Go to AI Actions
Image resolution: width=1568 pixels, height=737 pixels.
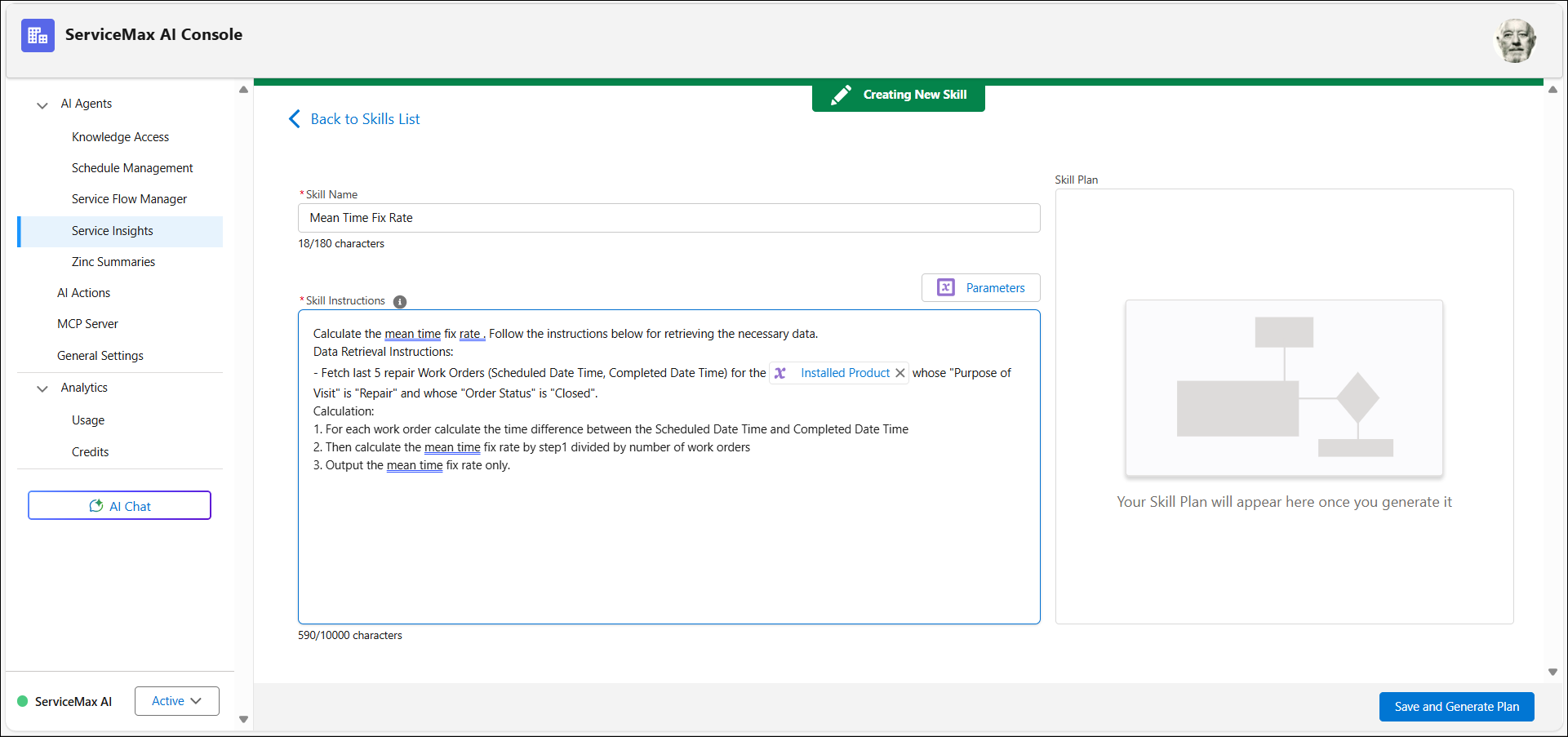[x=83, y=293]
